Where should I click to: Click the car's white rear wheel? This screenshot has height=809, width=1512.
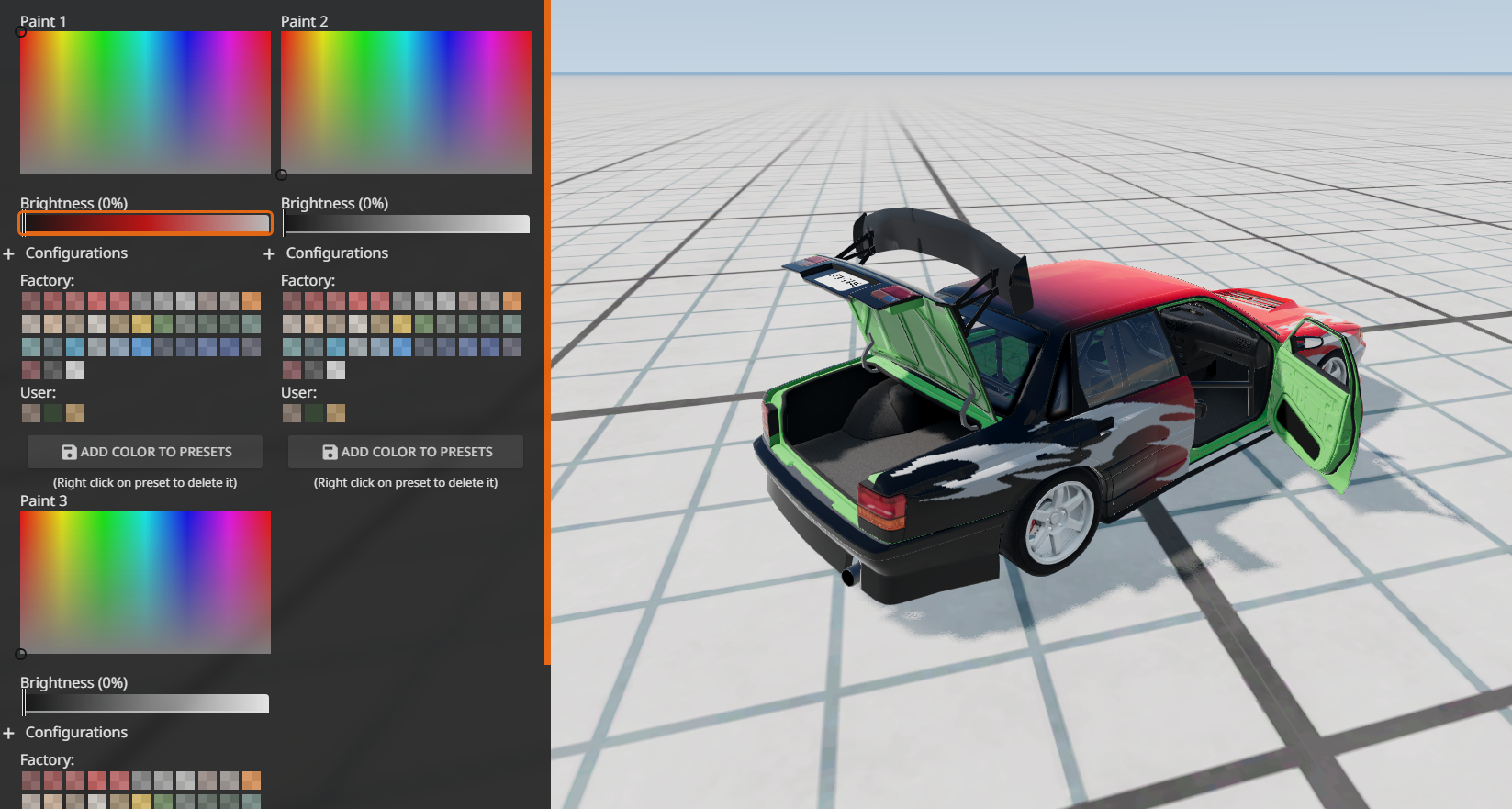point(1058,523)
